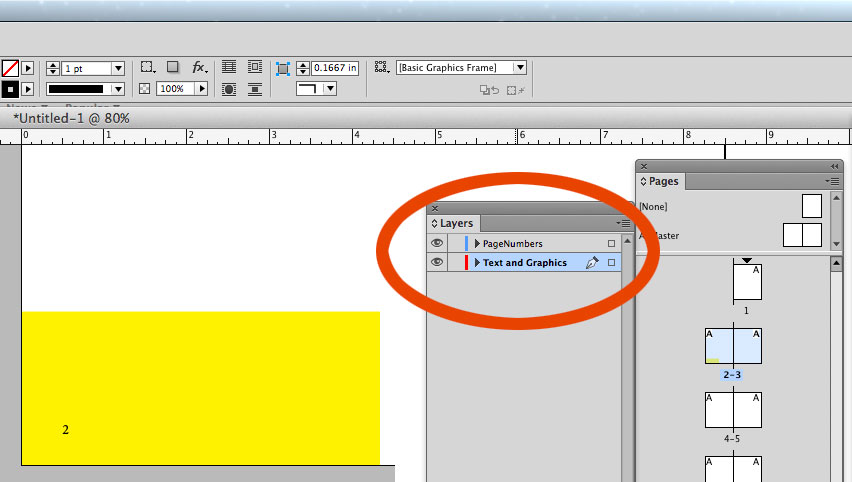Click the [None] master page thumbnail
Screen dimensions: 852x482
click(812, 206)
